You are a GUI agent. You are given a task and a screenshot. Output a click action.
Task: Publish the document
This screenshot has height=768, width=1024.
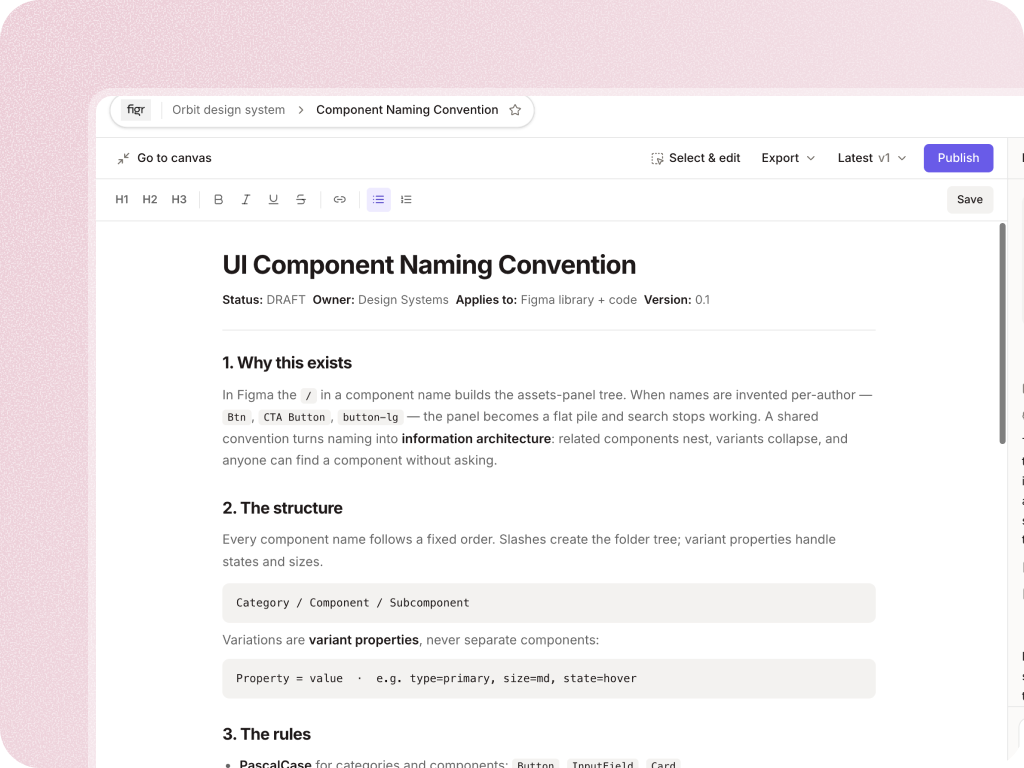[x=958, y=158]
